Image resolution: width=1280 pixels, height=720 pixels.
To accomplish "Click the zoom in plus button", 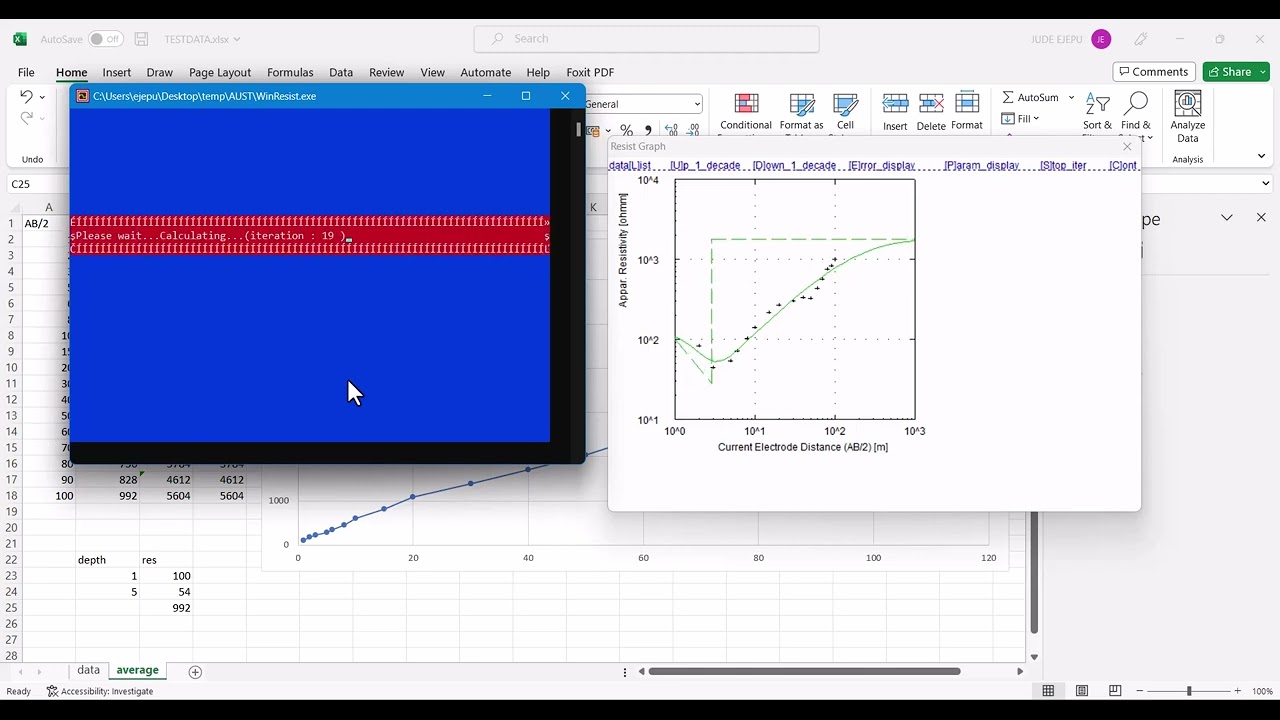I will 1238,691.
